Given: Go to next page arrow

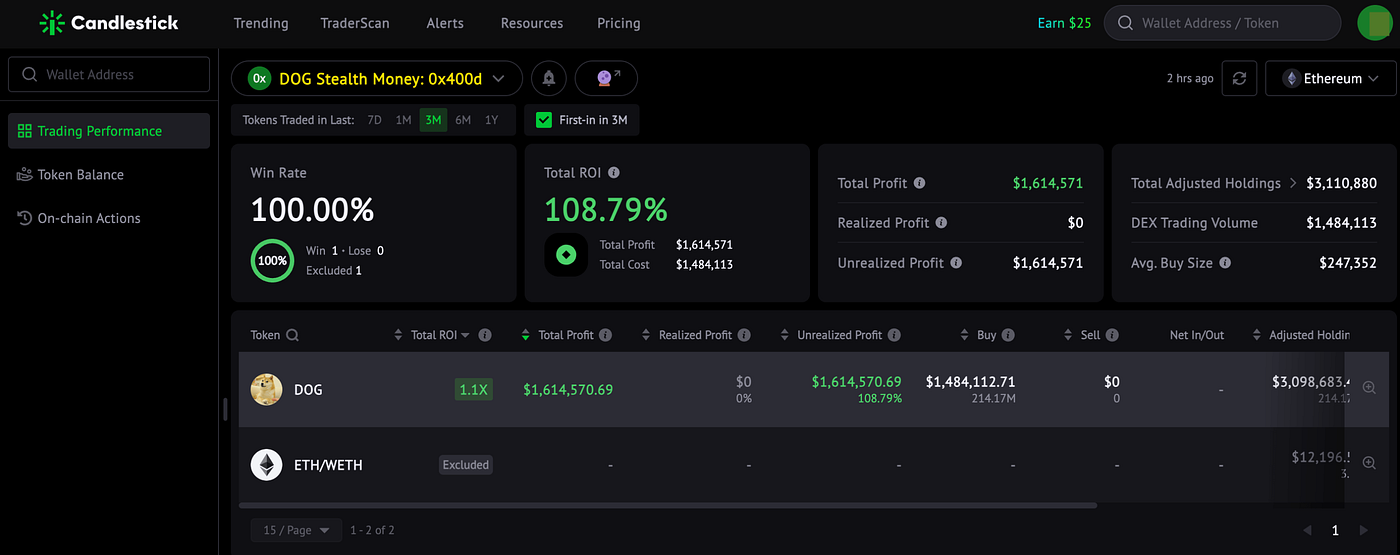Looking at the screenshot, I should click(x=1362, y=530).
